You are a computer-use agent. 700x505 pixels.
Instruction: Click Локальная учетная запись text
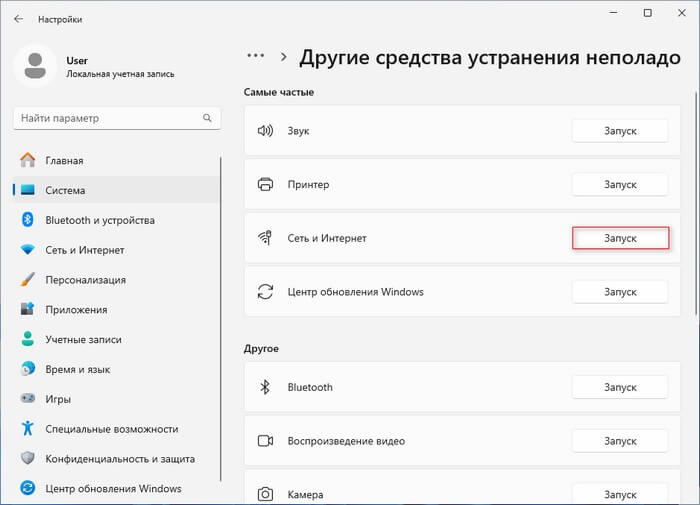point(120,74)
